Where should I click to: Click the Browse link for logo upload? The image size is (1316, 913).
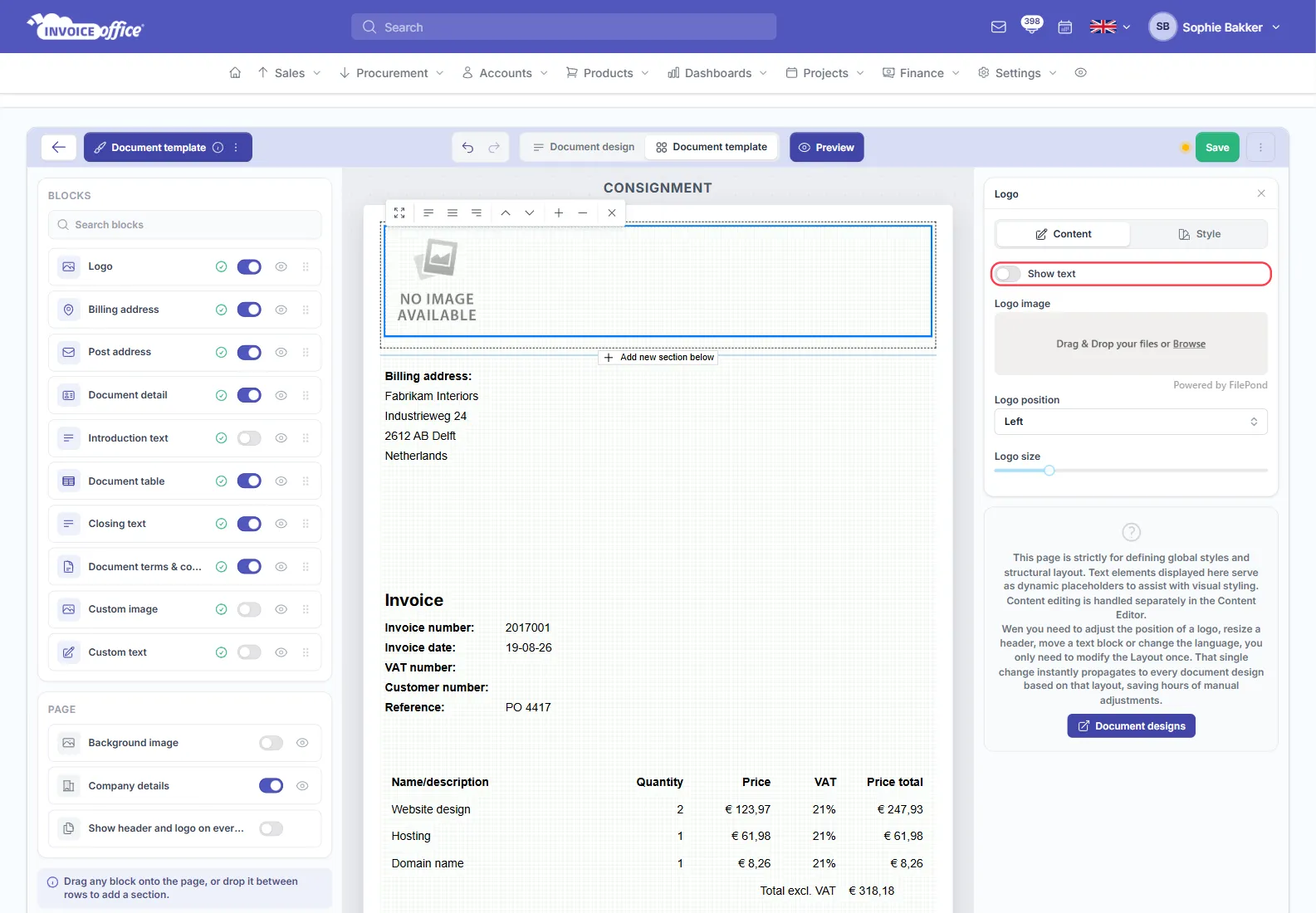click(1189, 344)
